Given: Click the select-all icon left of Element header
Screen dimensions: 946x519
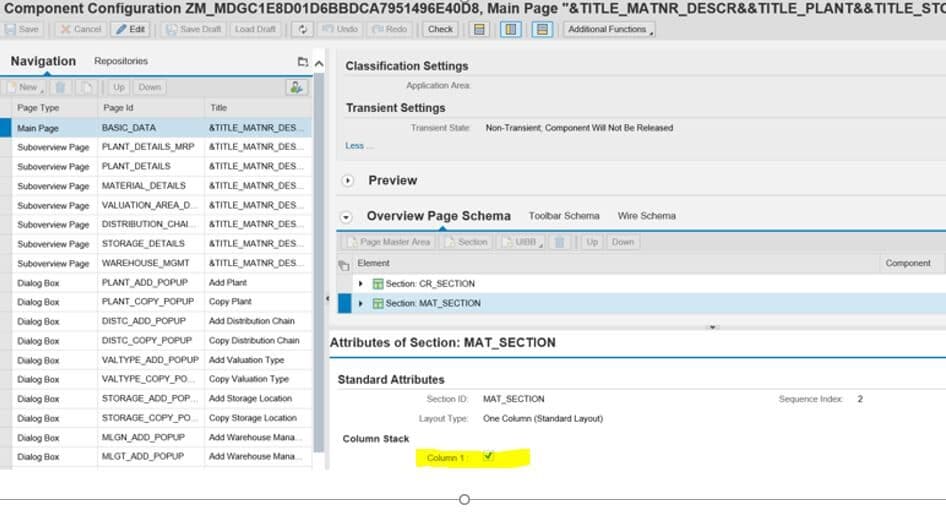Looking at the screenshot, I should [345, 264].
